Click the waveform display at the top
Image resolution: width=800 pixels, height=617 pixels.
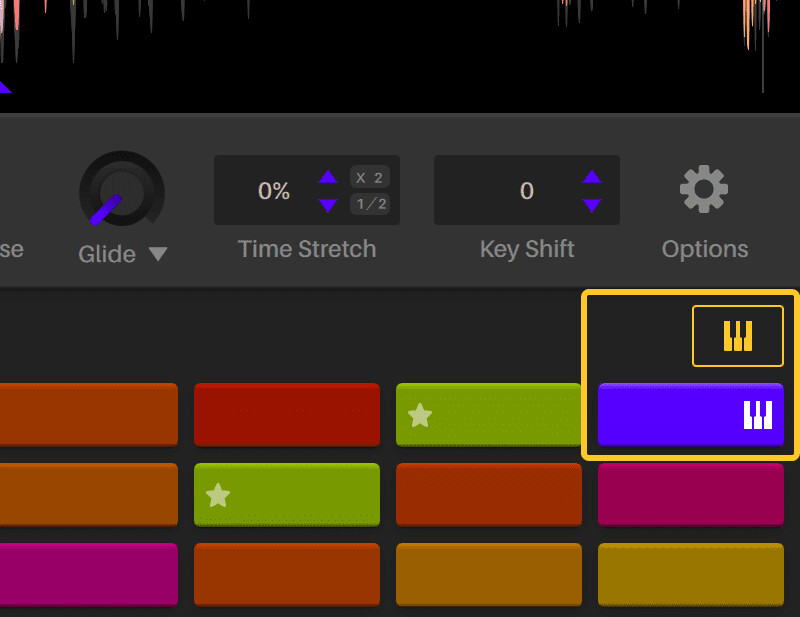(x=400, y=50)
